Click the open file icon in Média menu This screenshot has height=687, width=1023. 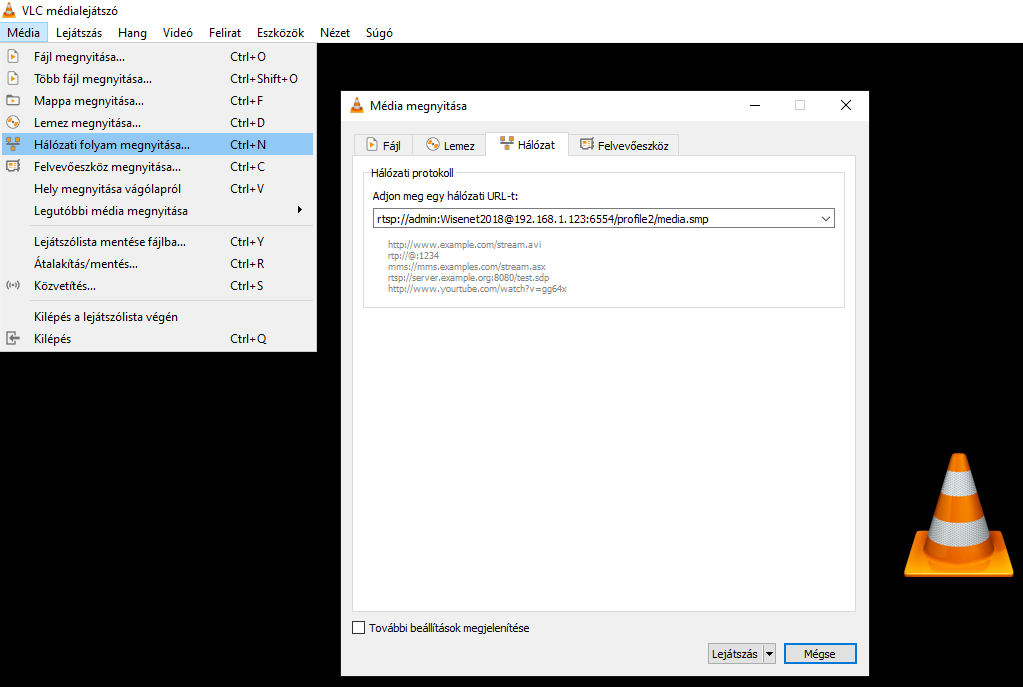(x=13, y=57)
